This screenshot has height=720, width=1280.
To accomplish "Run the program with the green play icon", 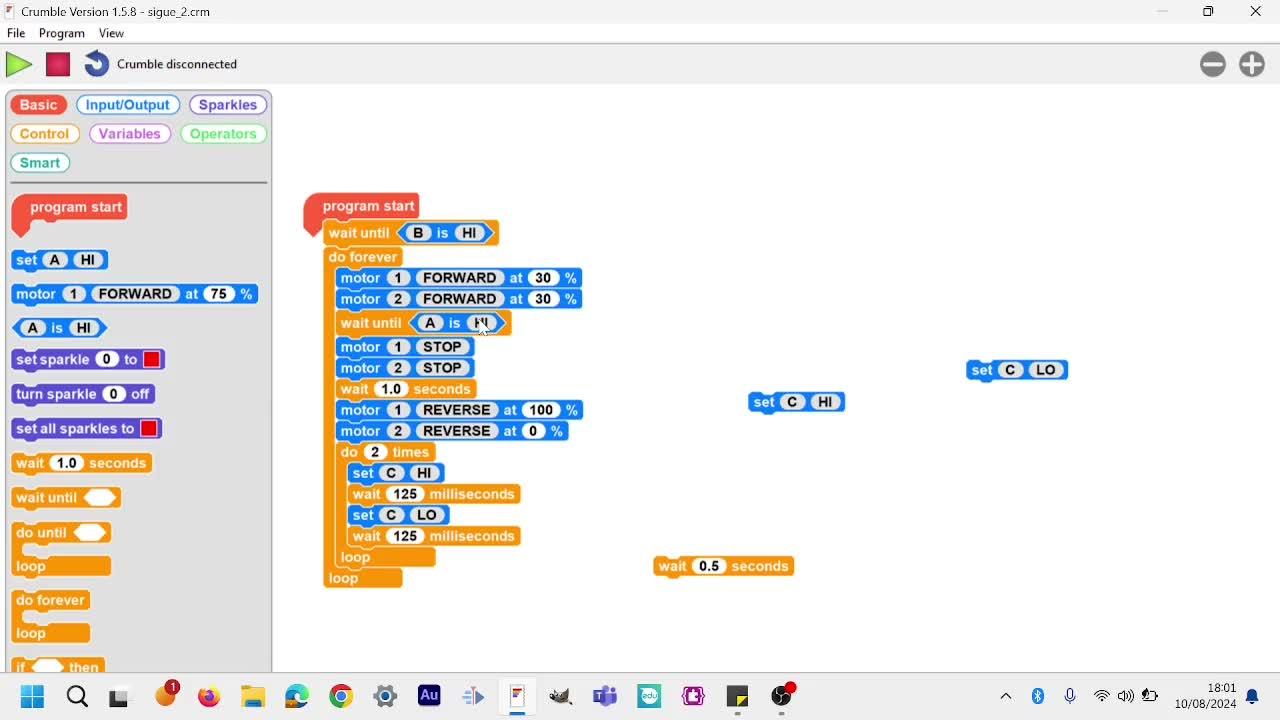I will pos(18,64).
